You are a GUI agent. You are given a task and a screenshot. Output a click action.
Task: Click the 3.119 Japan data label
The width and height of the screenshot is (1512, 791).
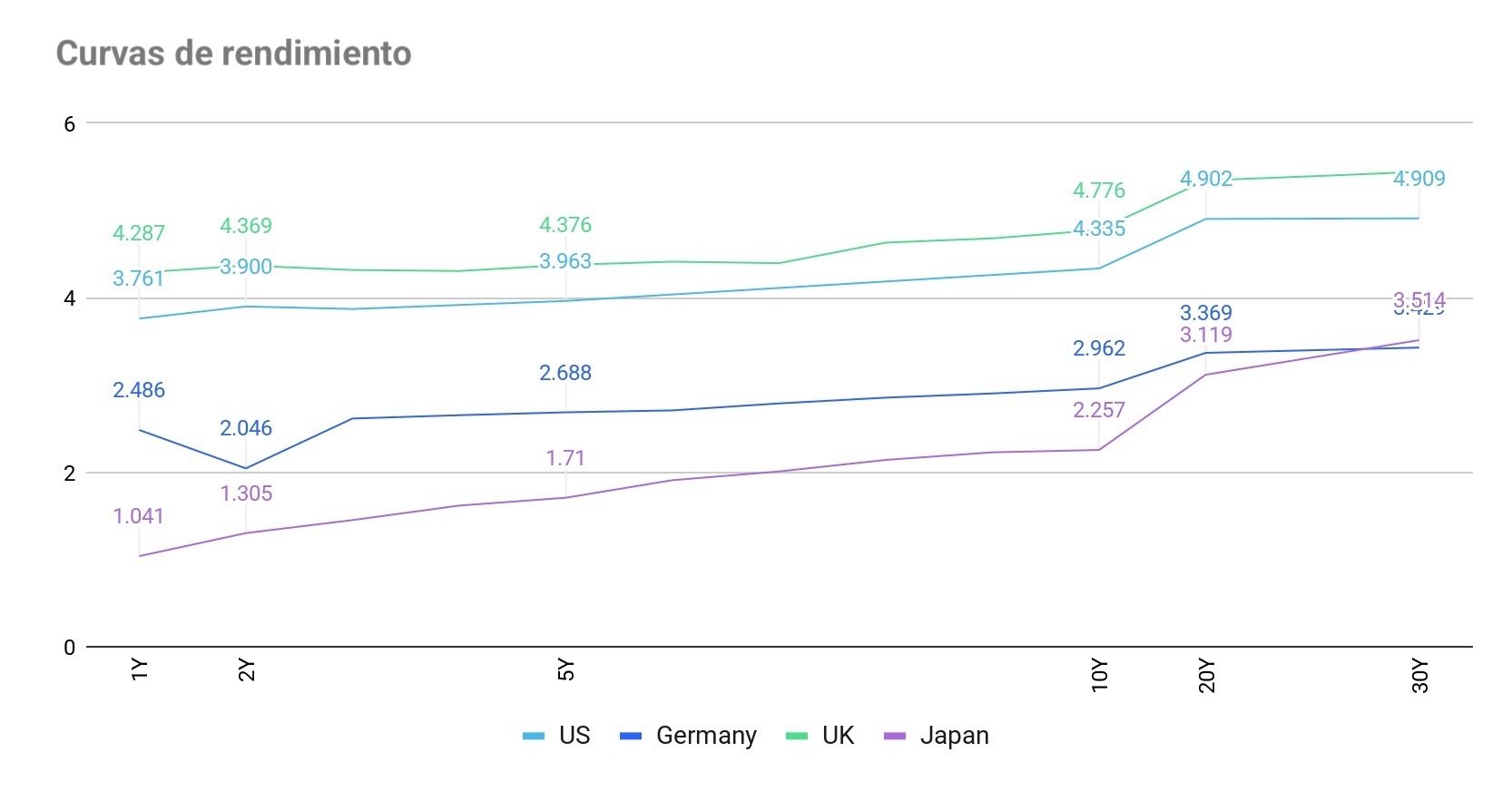(x=1206, y=335)
